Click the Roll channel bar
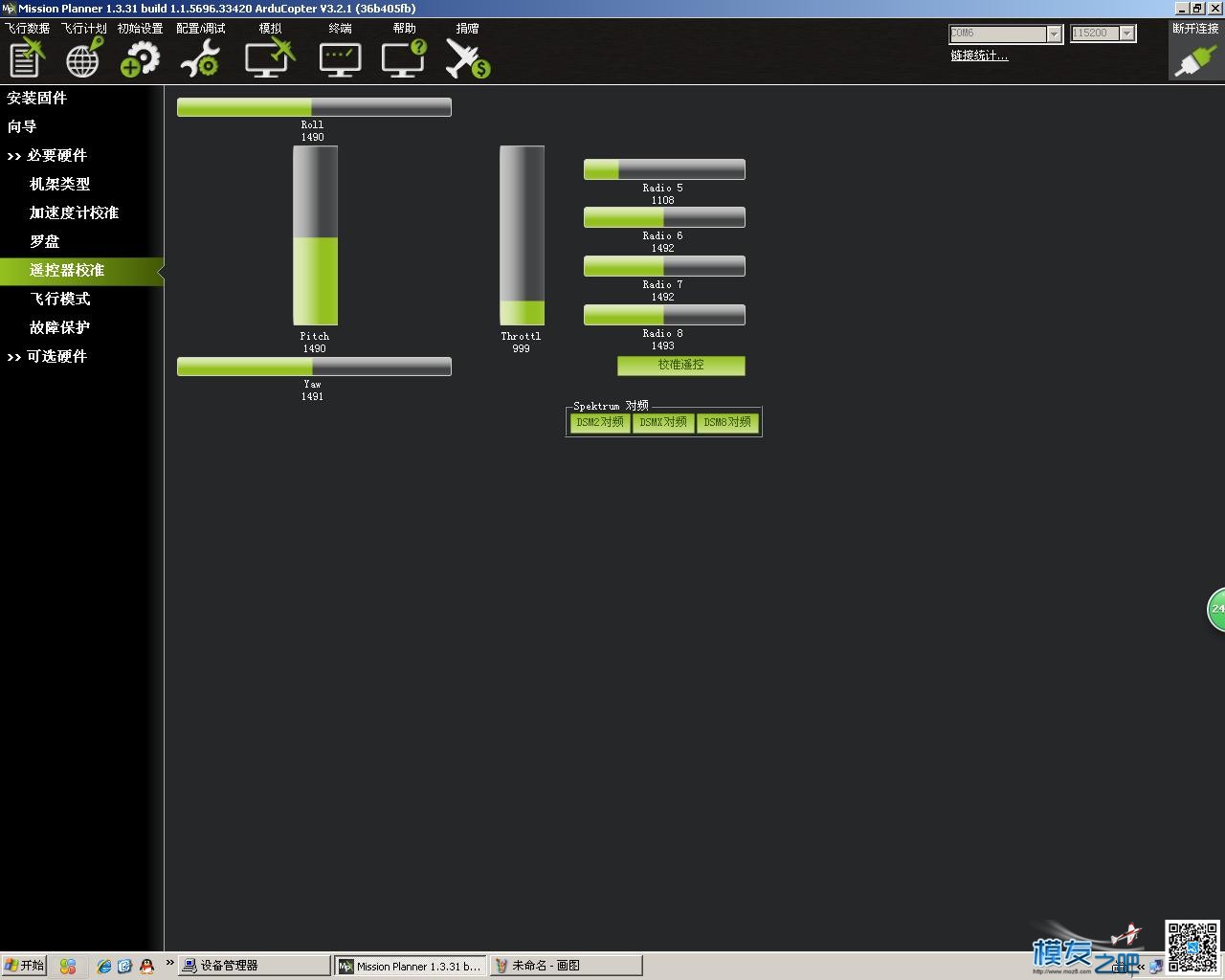1225x980 pixels. coord(314,107)
